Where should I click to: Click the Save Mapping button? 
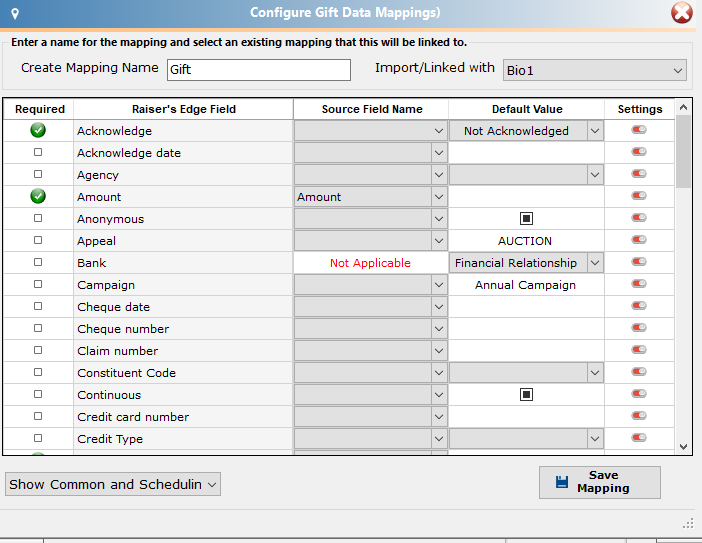click(x=600, y=482)
